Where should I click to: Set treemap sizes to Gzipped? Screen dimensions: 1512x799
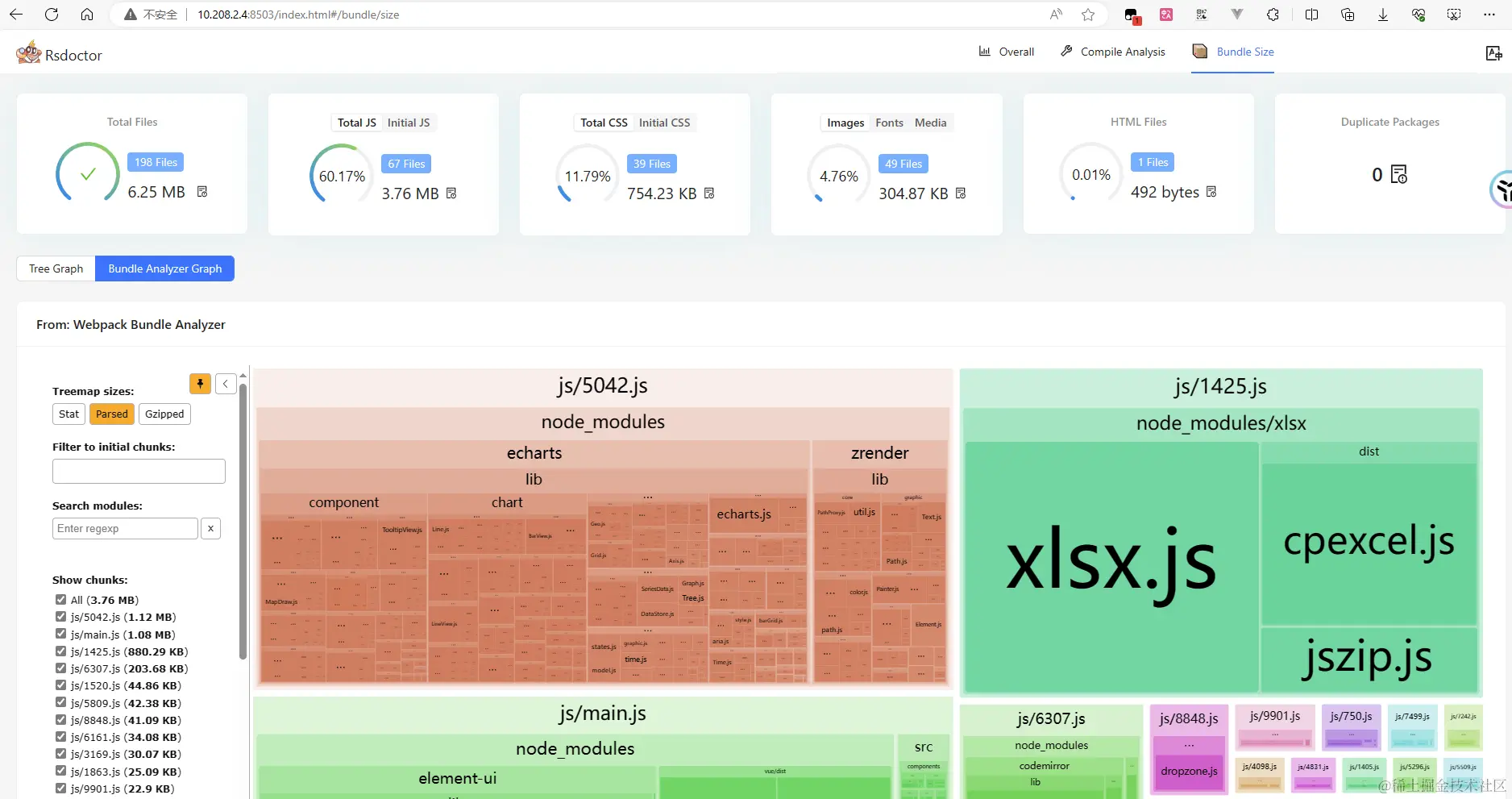(164, 414)
